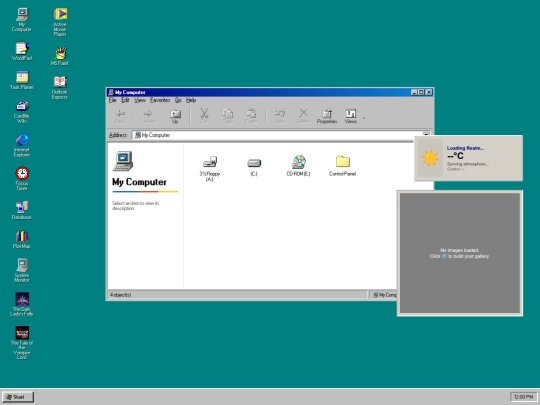
Task: Open the Task Planner desktop shortcut
Action: tap(22, 80)
